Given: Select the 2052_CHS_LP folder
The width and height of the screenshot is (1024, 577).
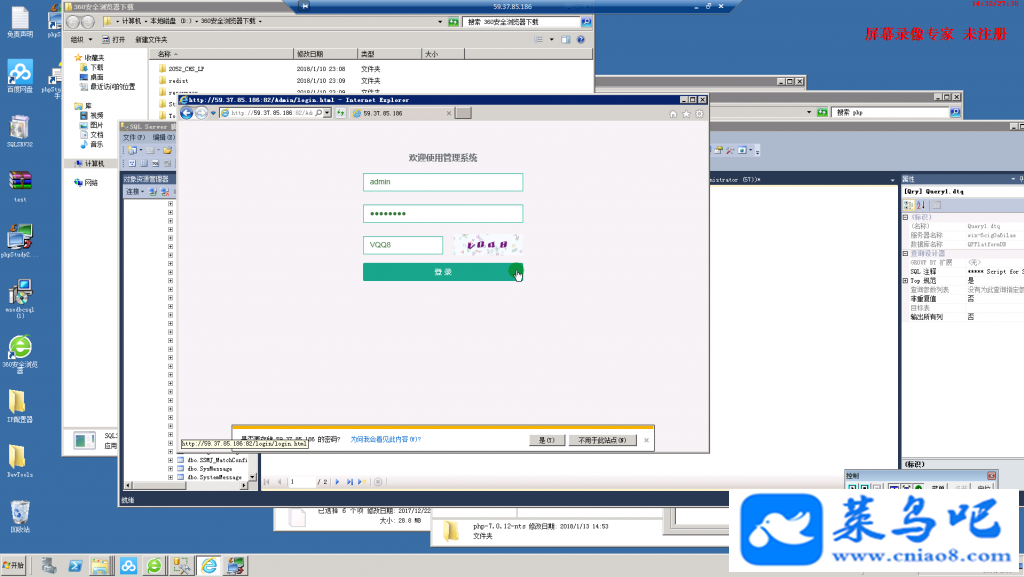Looking at the screenshot, I should pyautogui.click(x=182, y=69).
